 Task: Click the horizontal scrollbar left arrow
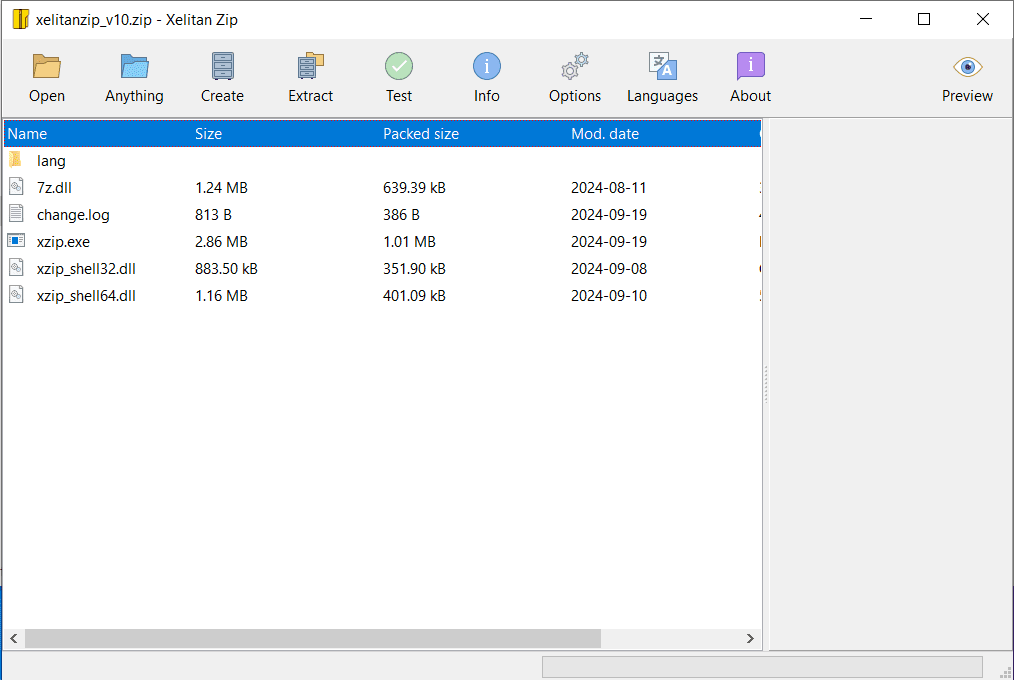pyautogui.click(x=14, y=638)
